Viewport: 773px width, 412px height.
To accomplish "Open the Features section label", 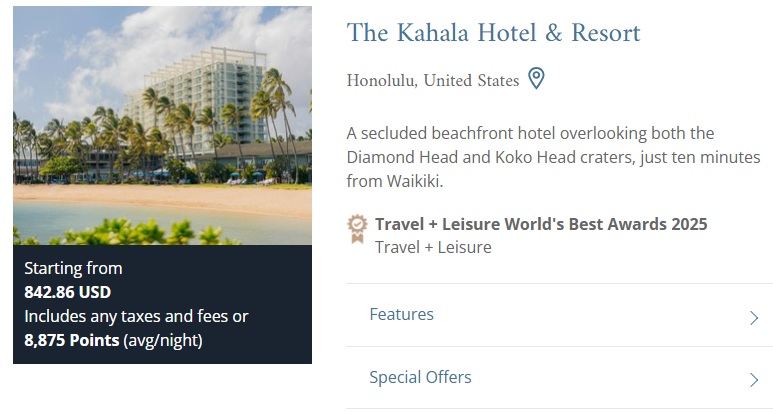I will 401,314.
